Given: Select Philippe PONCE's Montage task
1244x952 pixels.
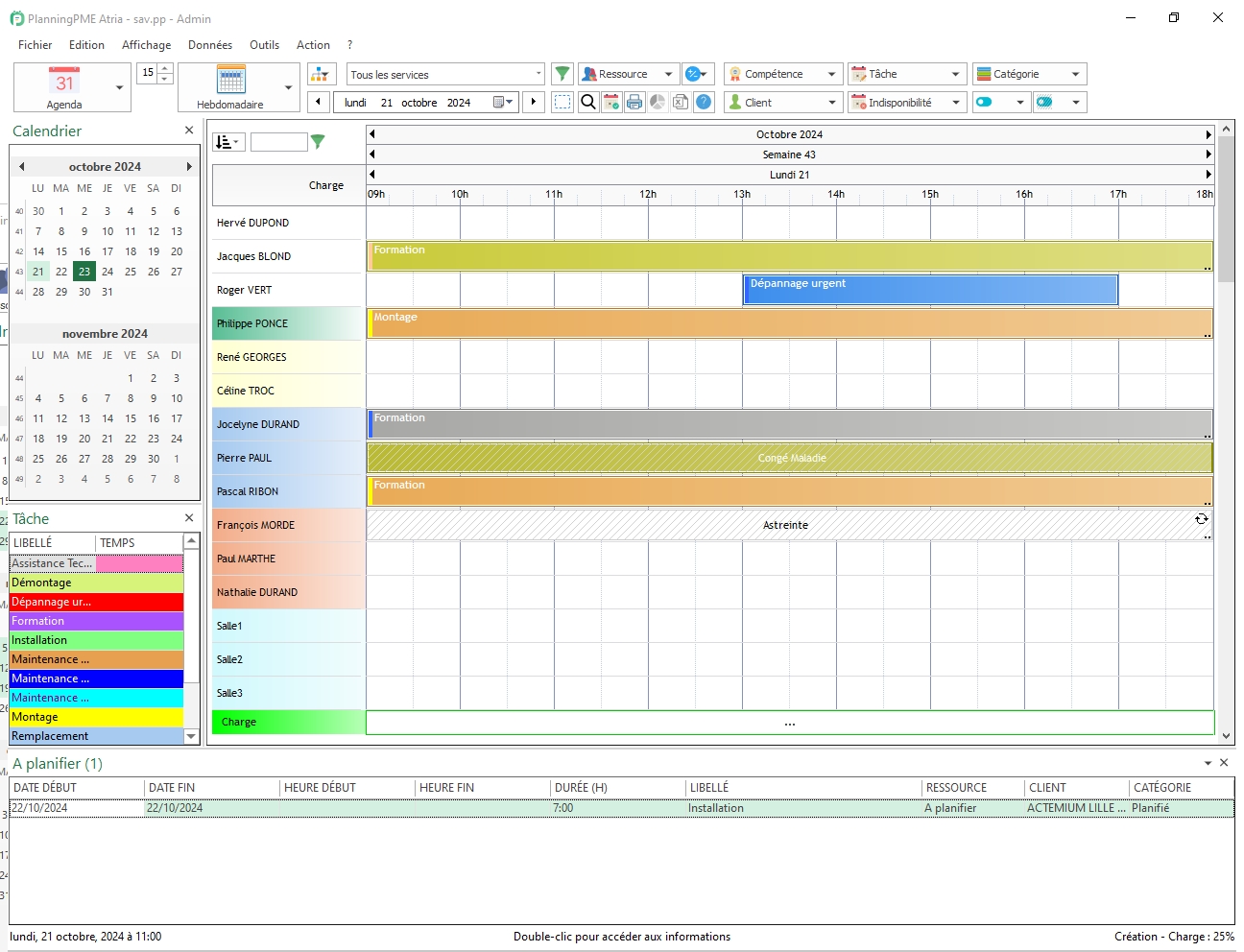Looking at the screenshot, I should tap(789, 323).
